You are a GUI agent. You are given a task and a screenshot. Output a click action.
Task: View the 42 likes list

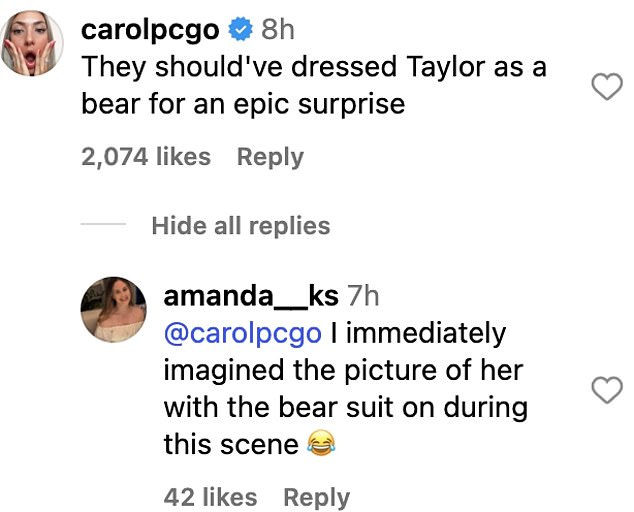210,497
